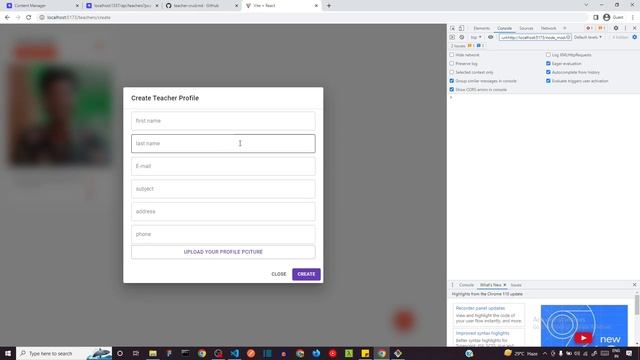
Task: Open a new browser tab
Action: (x=329, y=6)
